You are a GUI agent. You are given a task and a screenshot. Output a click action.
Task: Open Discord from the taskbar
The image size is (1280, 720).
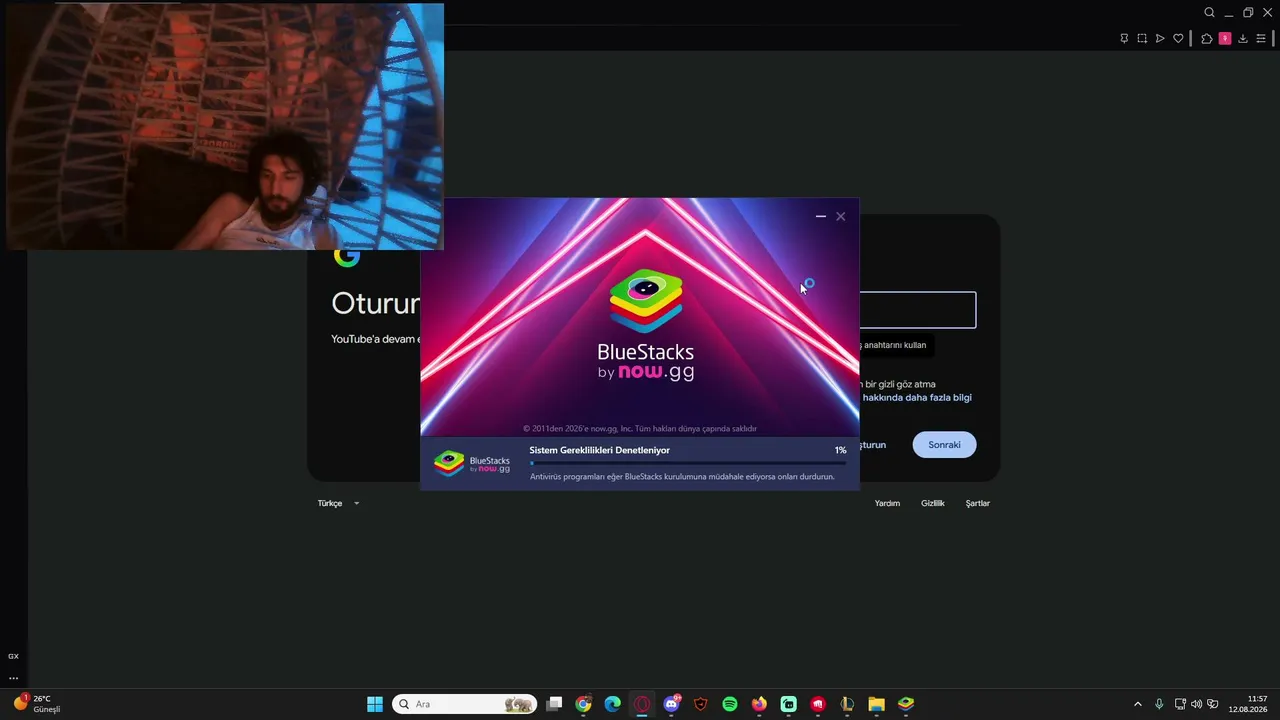[x=671, y=704]
